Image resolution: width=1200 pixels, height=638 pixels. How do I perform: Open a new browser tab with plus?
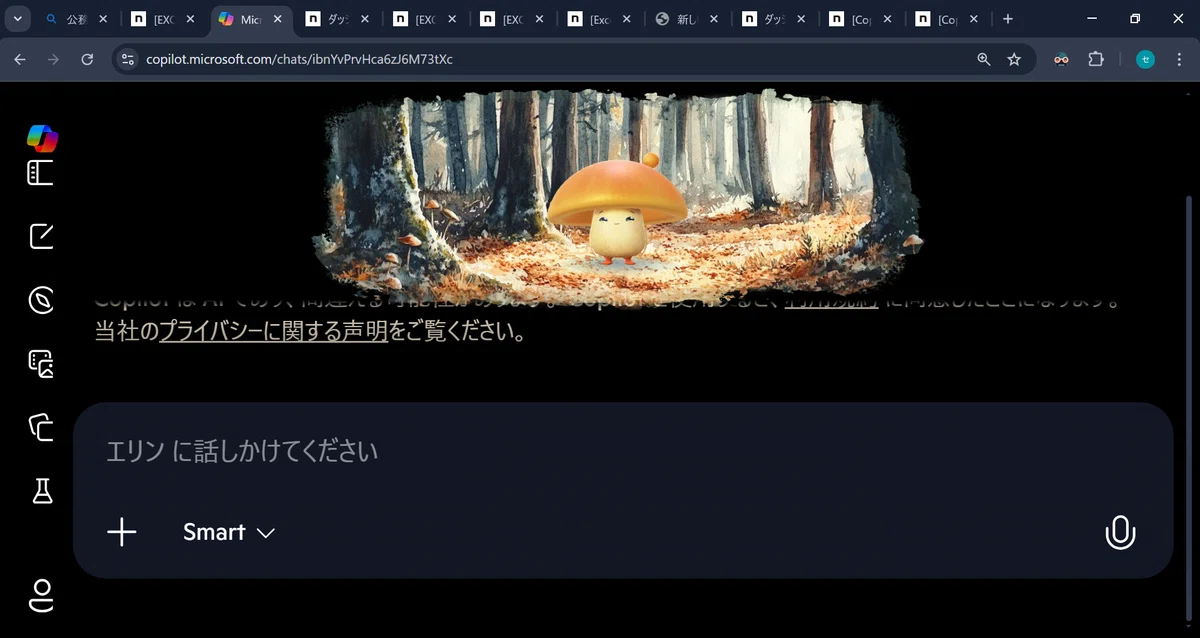(1007, 19)
